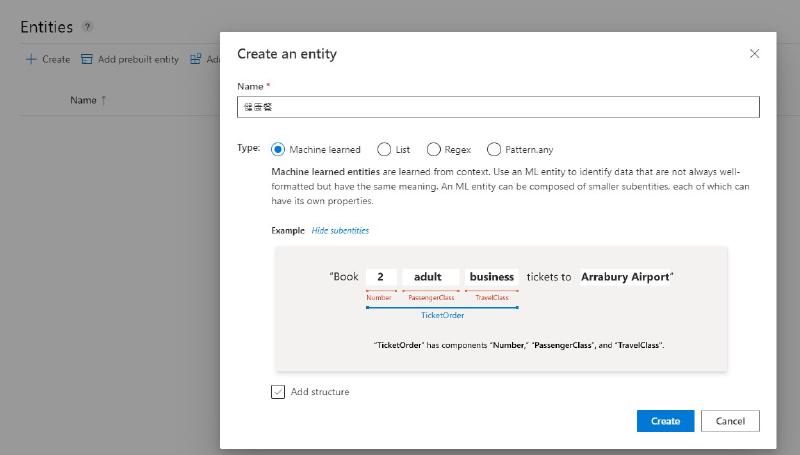Click inside the entity Name text field
The width and height of the screenshot is (800, 455).
pos(498,107)
